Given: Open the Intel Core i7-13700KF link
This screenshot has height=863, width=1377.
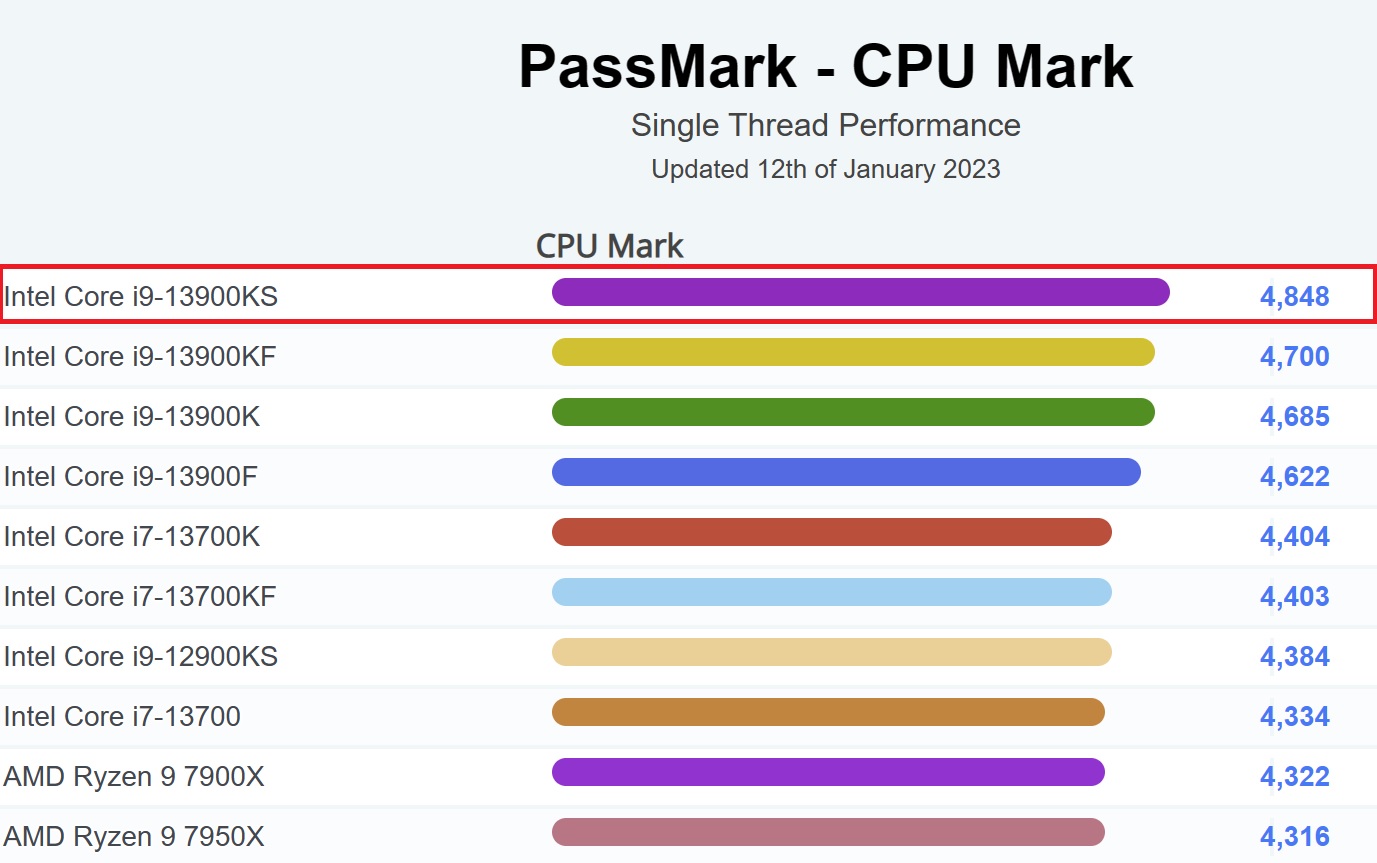Looking at the screenshot, I should click(x=140, y=597).
